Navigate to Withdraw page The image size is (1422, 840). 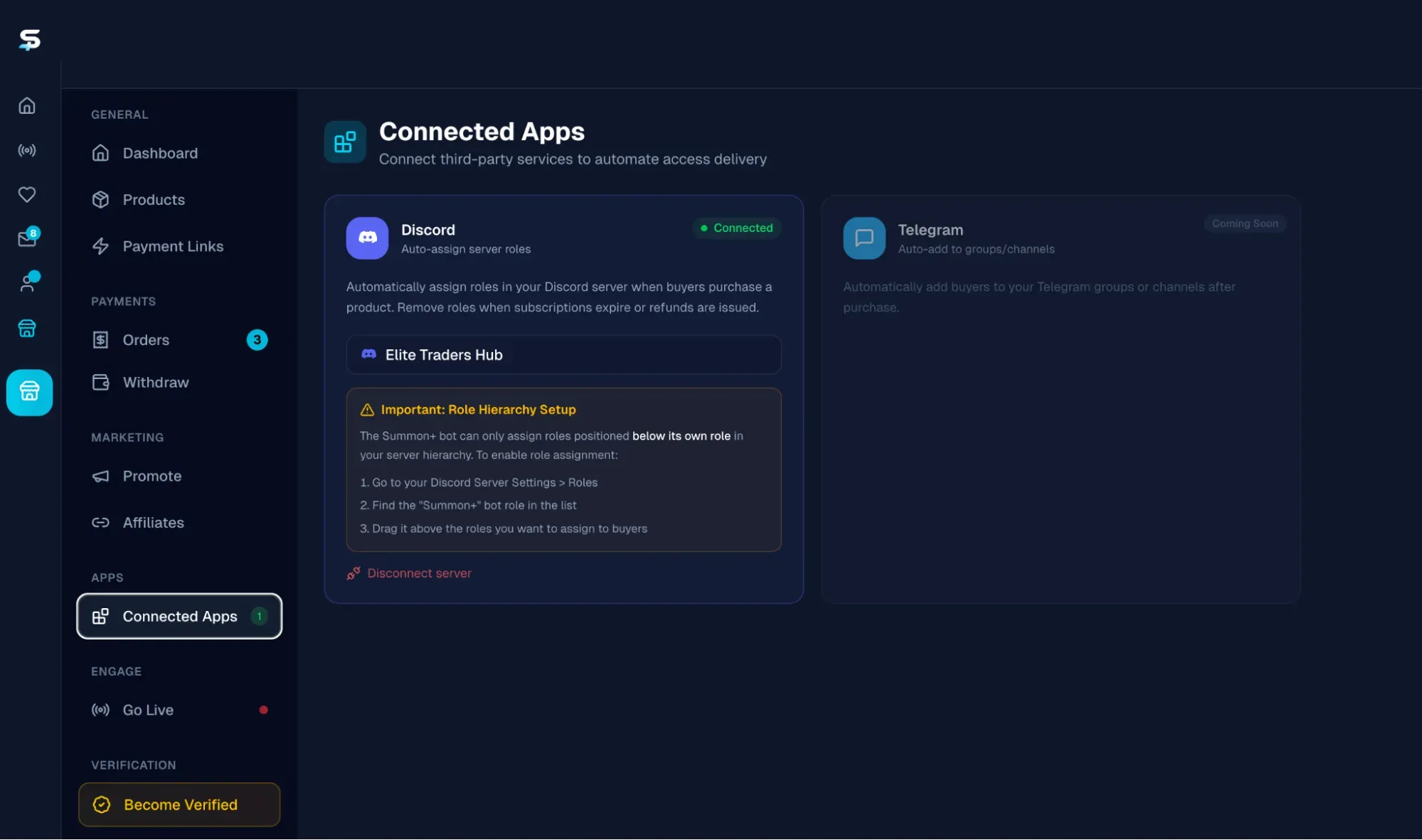tap(156, 383)
